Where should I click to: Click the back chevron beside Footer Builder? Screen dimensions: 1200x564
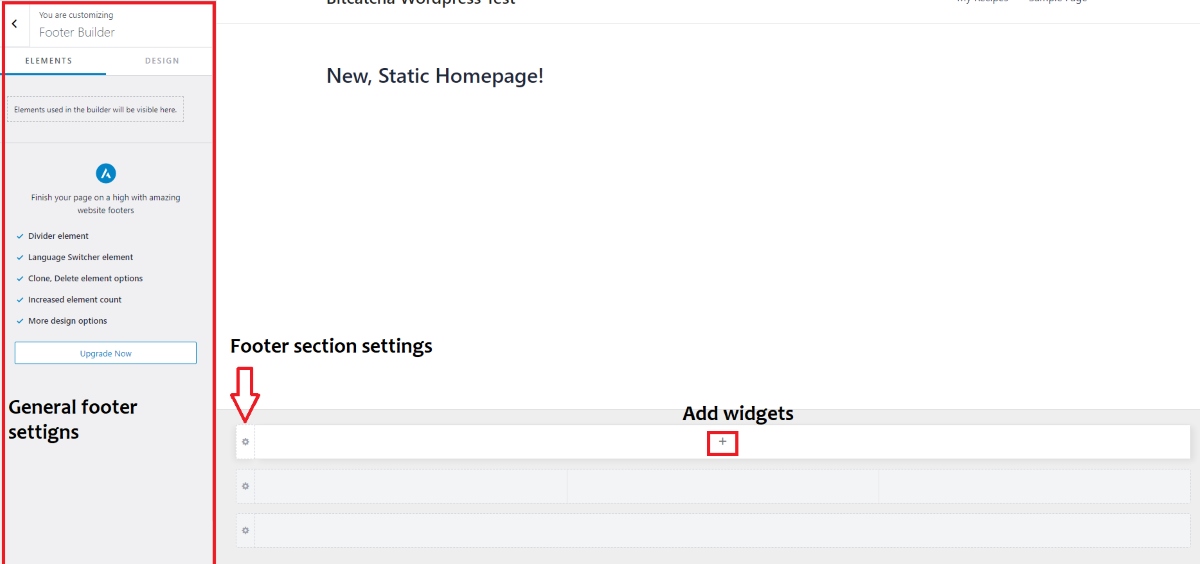click(x=14, y=24)
